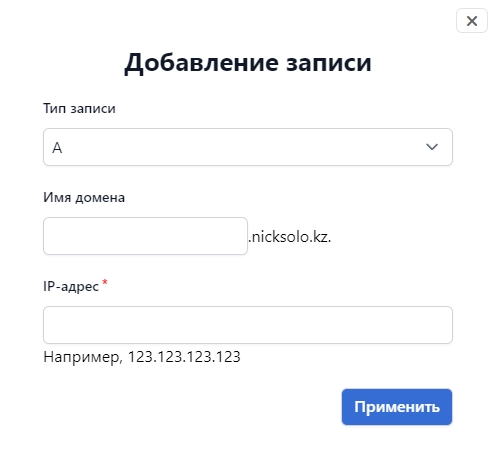Click the Добавление записи heading
495x468 pixels.
tap(248, 62)
